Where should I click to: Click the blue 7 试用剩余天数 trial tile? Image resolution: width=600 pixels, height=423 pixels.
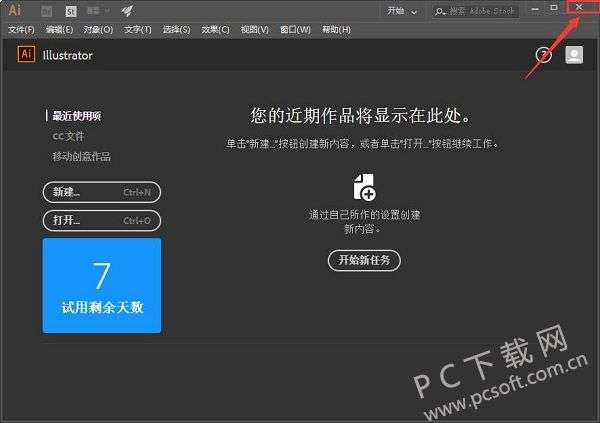102,285
